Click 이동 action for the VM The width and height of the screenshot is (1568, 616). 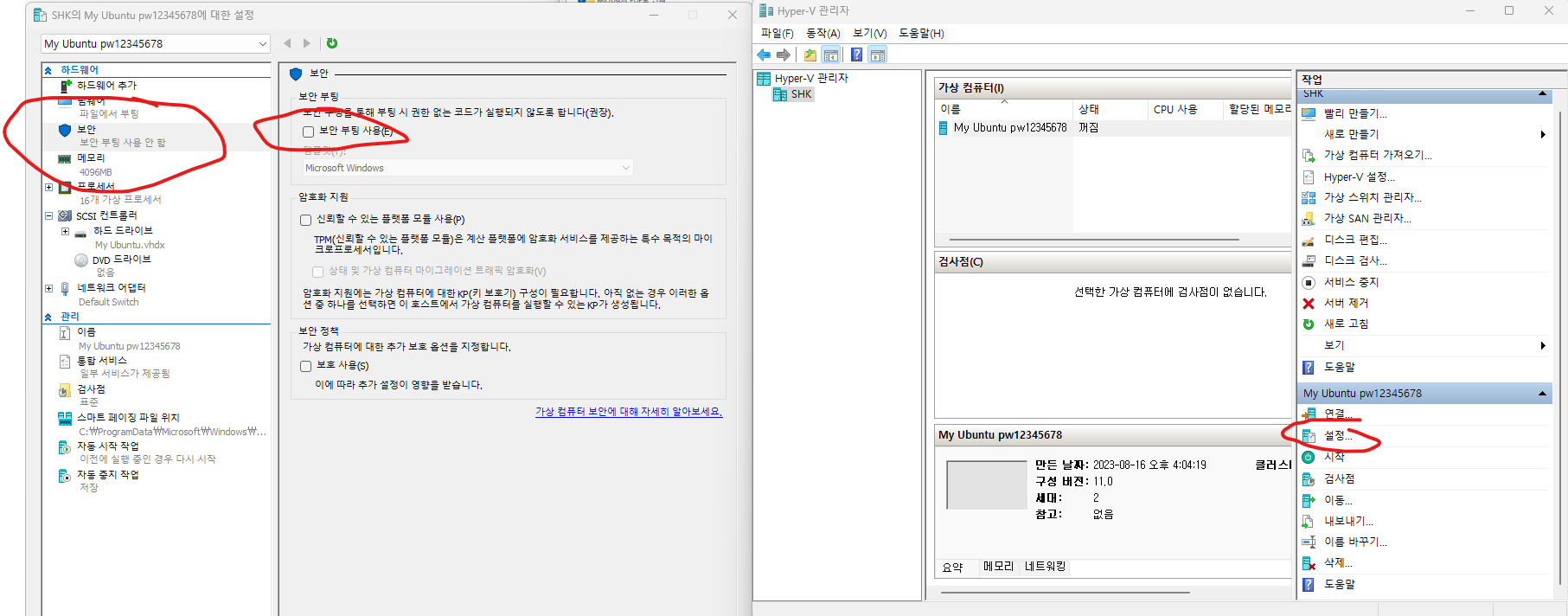tap(1338, 500)
